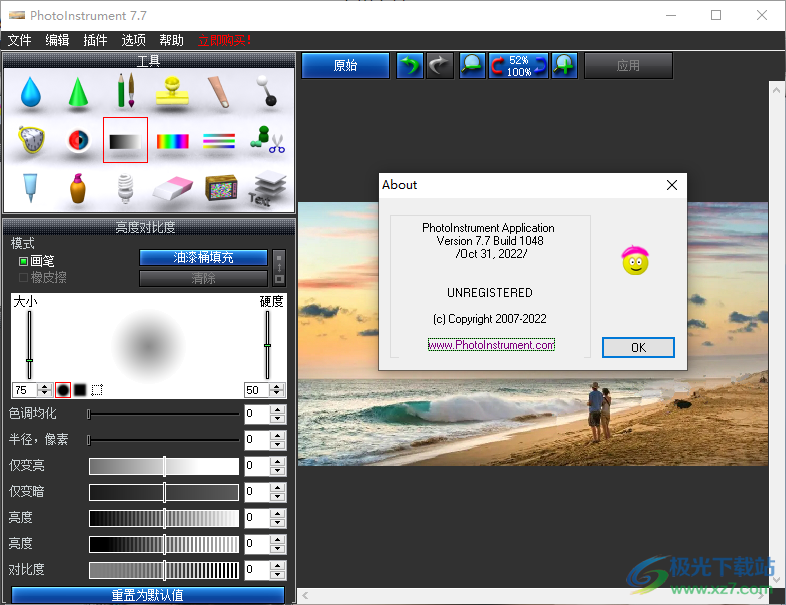Click the 清除 button
This screenshot has height=605, width=786.
(x=203, y=279)
